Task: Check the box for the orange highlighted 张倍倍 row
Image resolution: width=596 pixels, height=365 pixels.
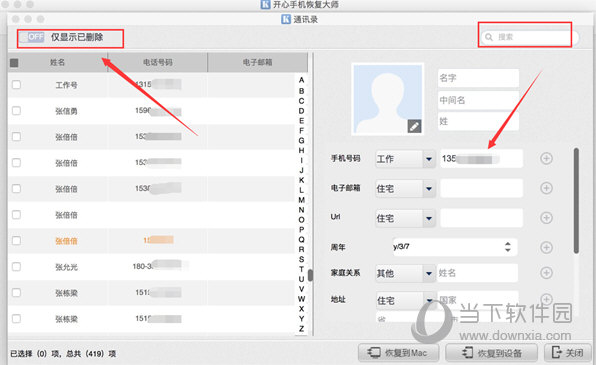Action: point(16,241)
